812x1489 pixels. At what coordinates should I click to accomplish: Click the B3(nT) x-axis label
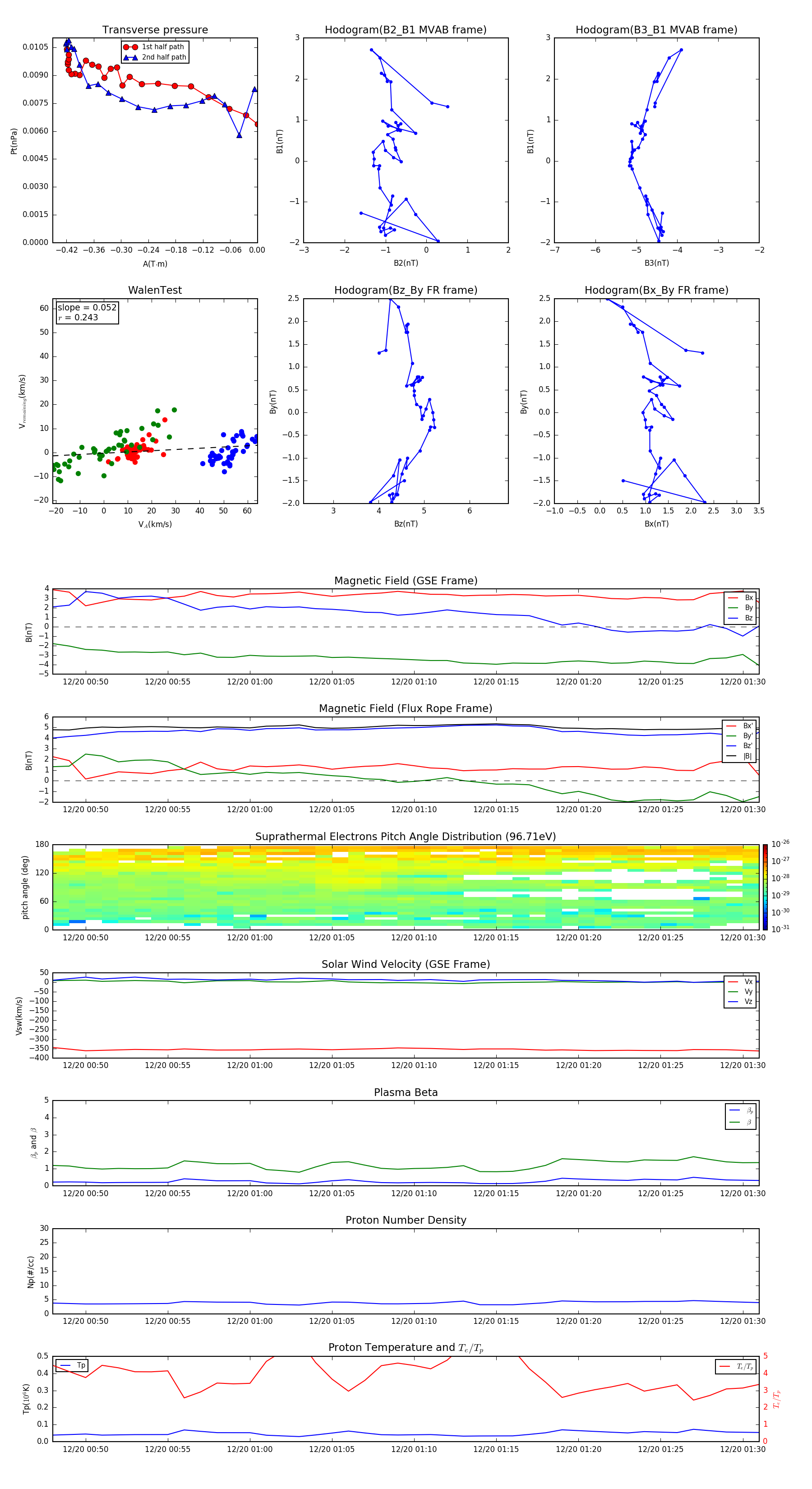point(656,263)
